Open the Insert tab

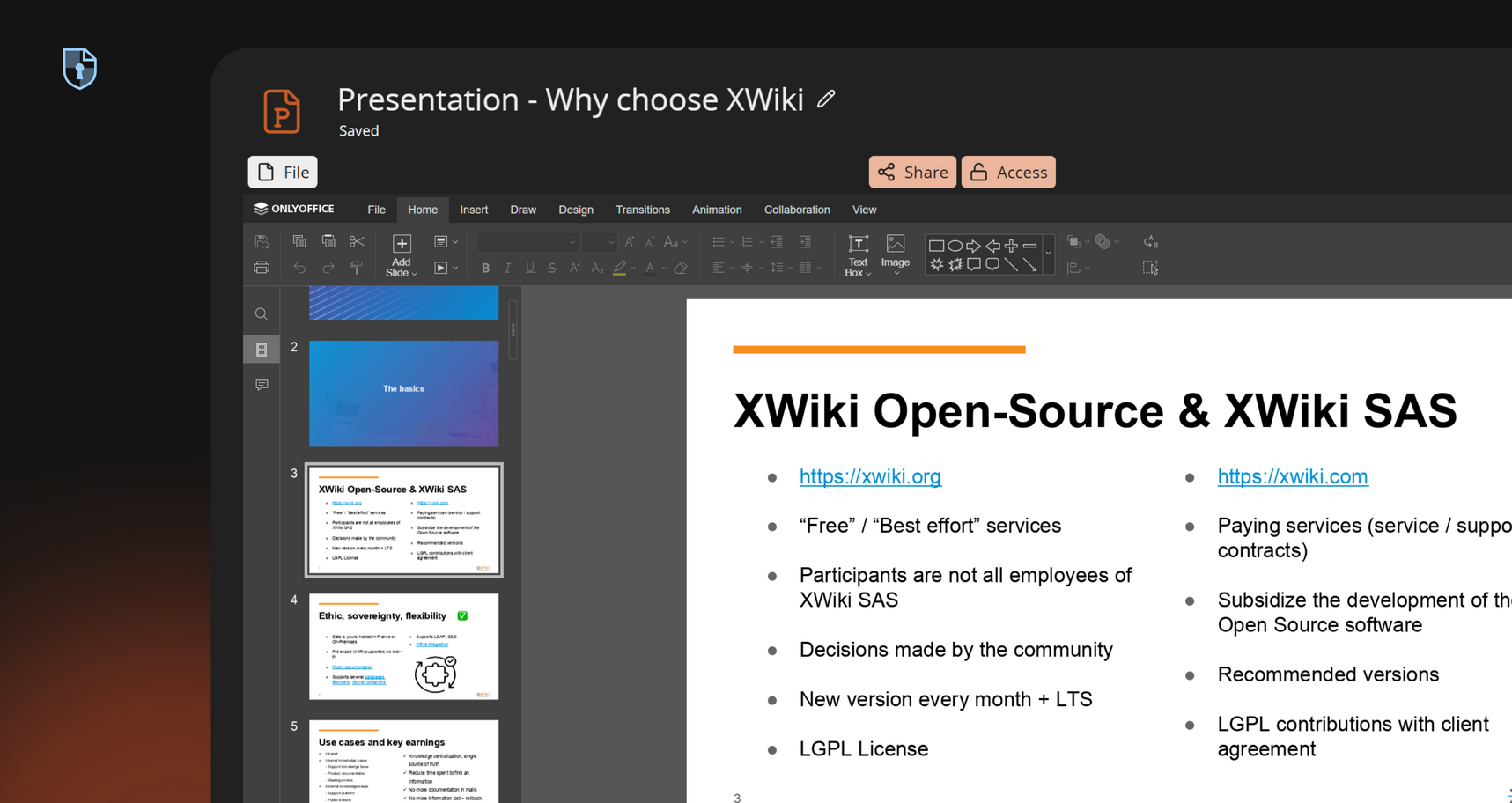[x=474, y=210]
